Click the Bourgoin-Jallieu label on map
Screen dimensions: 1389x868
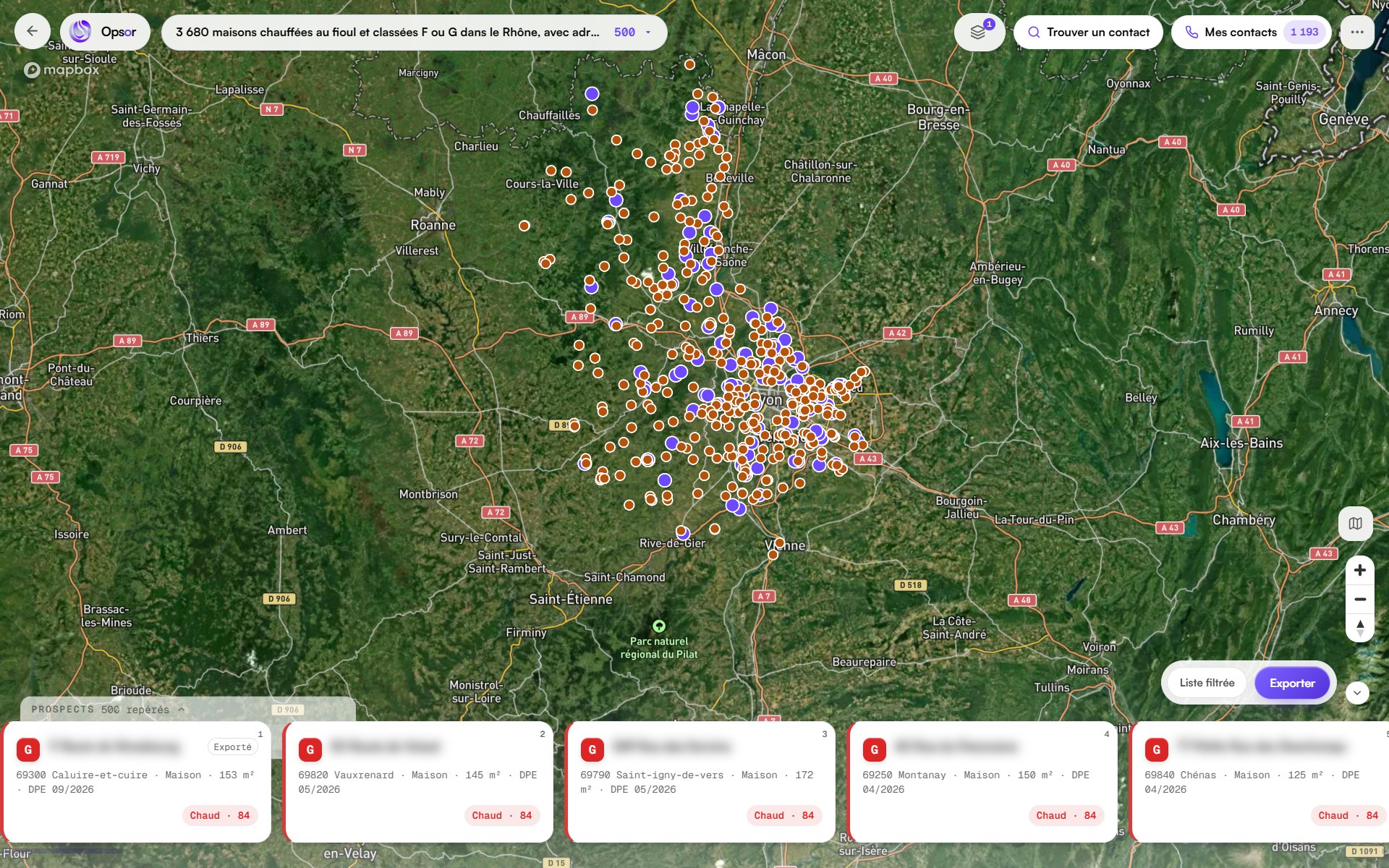pos(961,507)
